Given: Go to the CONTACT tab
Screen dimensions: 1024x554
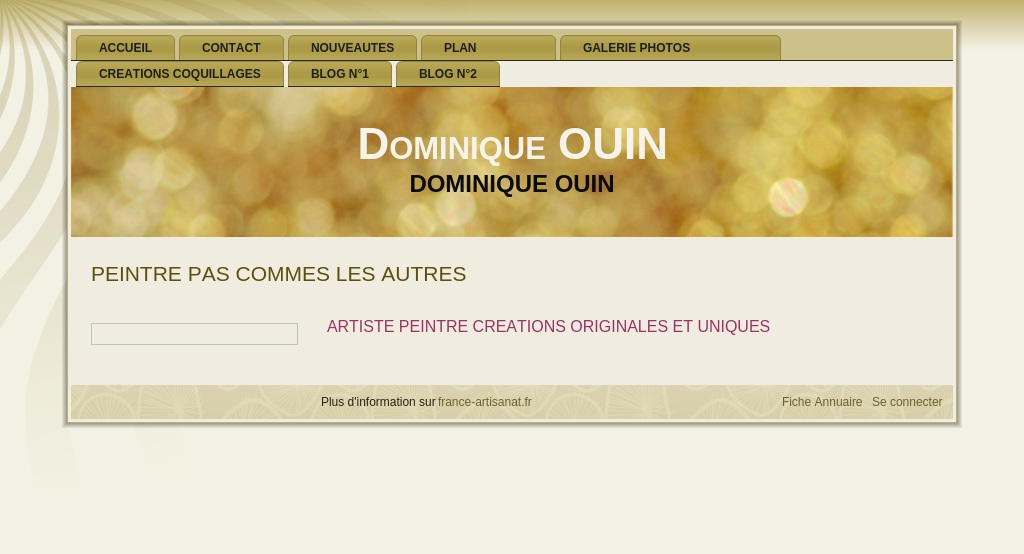Looking at the screenshot, I should pos(231,48).
